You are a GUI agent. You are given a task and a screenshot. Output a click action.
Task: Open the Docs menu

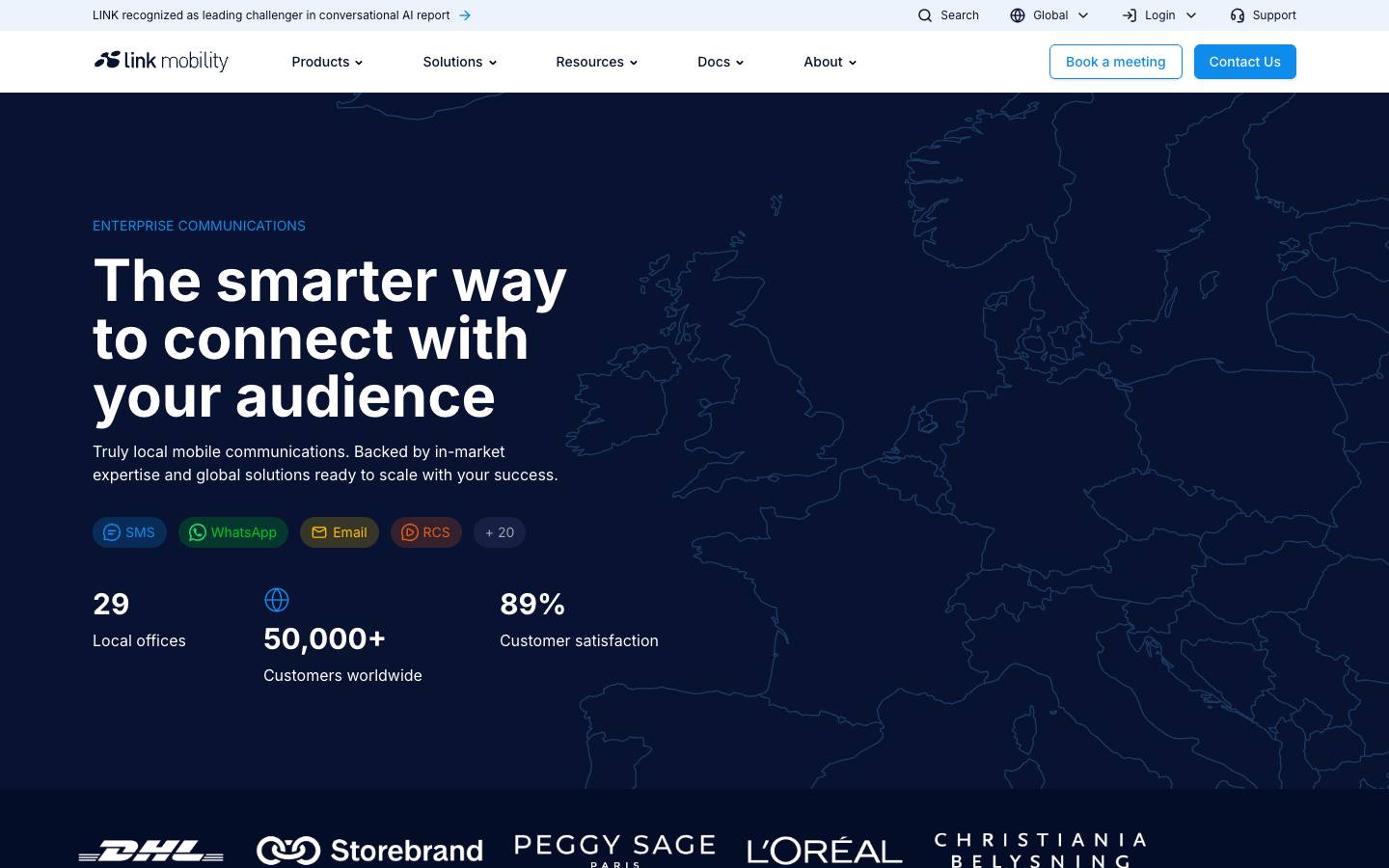coord(722,62)
